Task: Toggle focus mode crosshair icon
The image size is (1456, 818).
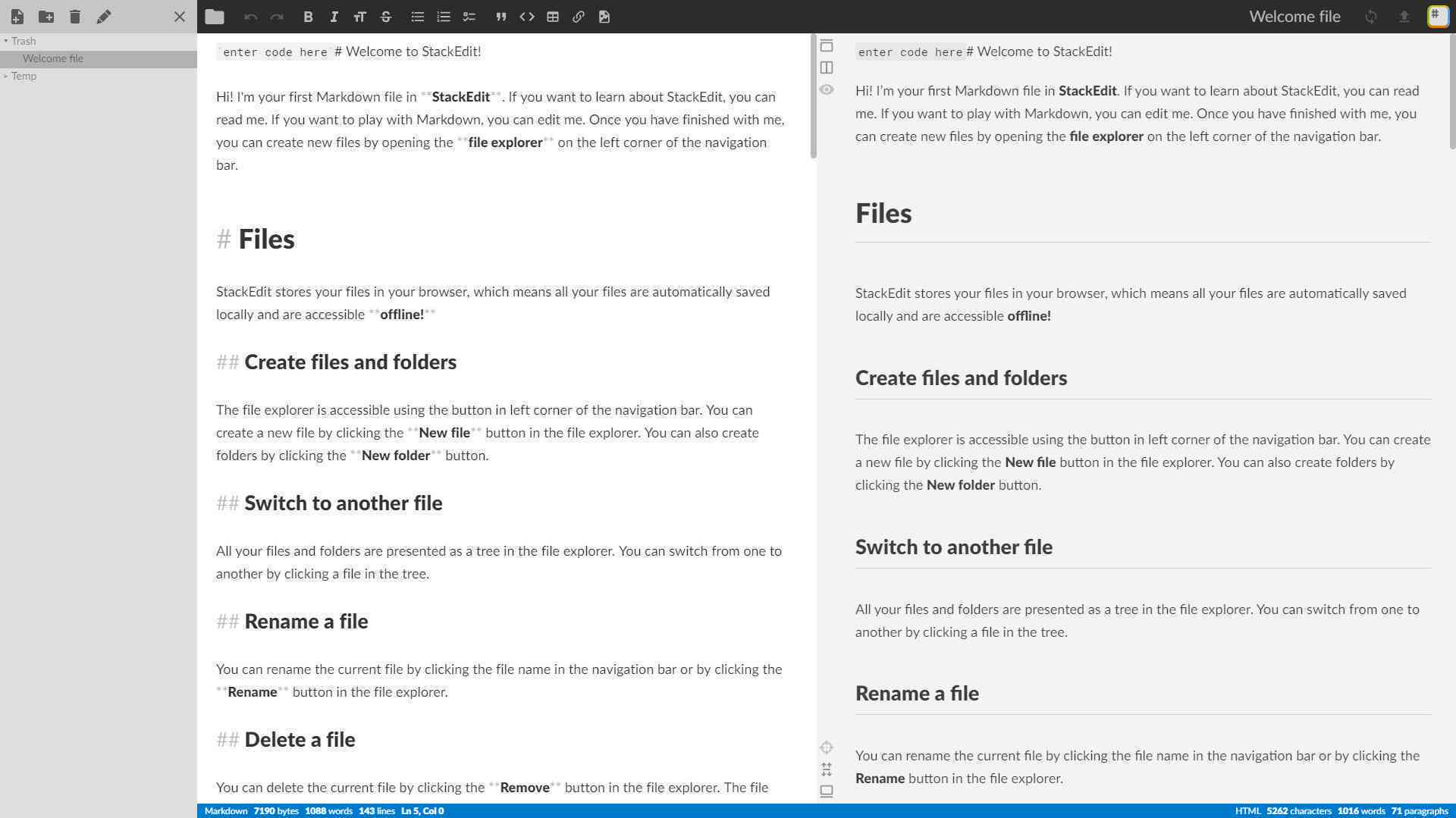Action: [827, 747]
